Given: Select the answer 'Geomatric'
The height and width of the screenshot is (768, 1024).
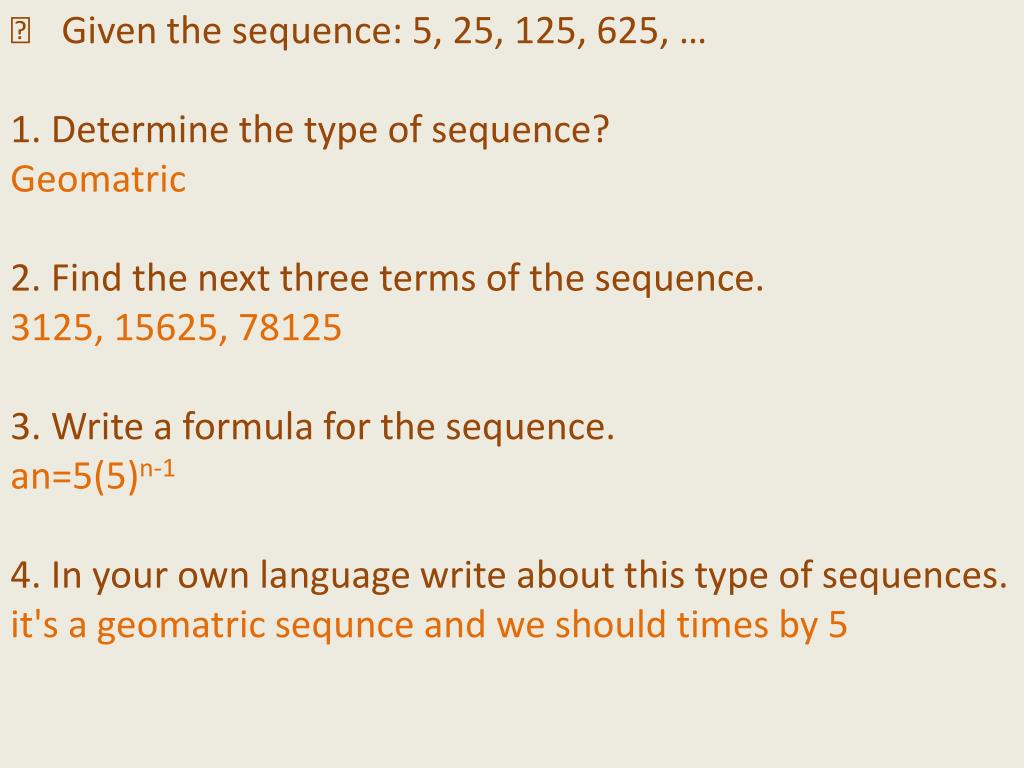Looking at the screenshot, I should [x=98, y=179].
